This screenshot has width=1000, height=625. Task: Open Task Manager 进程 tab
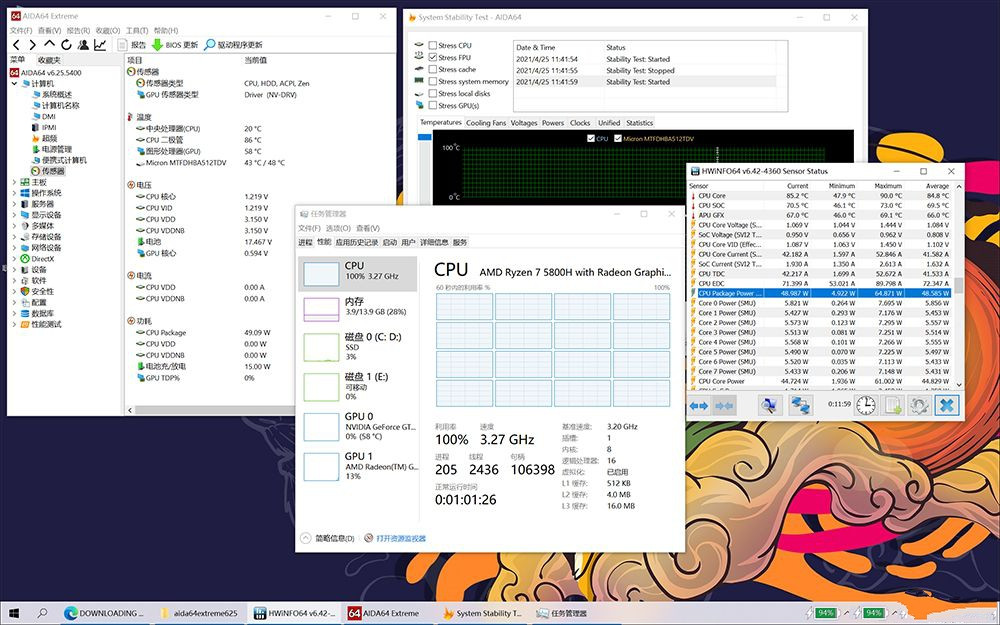[305, 242]
